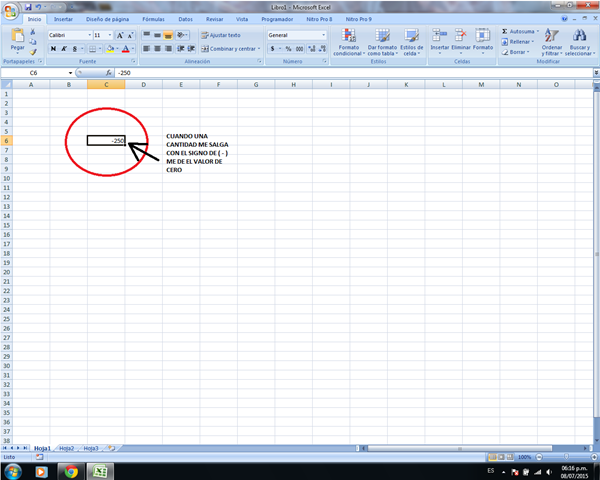Open the font color dropdown arrow
Screen dimensions: 600x480
pyautogui.click(x=133, y=49)
